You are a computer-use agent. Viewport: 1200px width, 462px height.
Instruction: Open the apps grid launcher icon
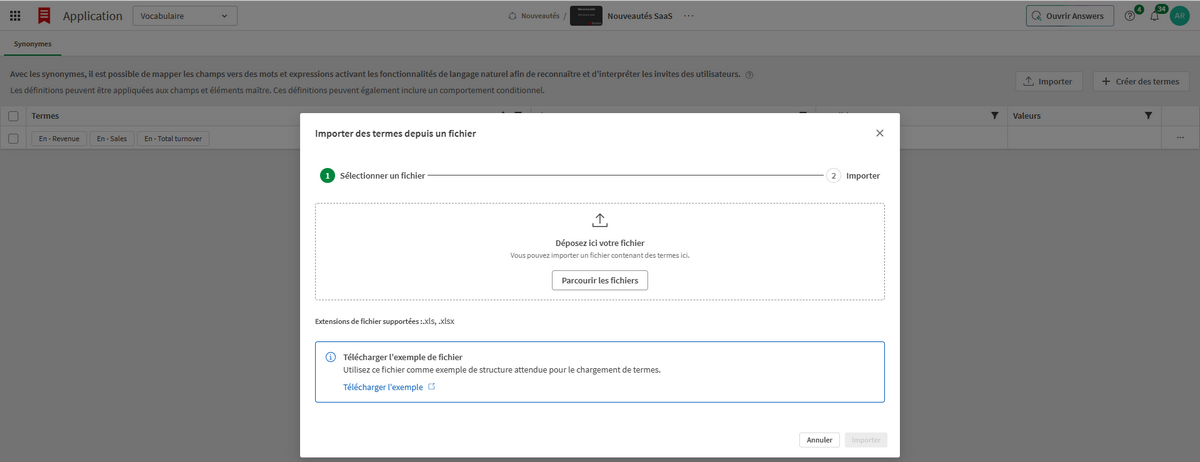tap(15, 16)
